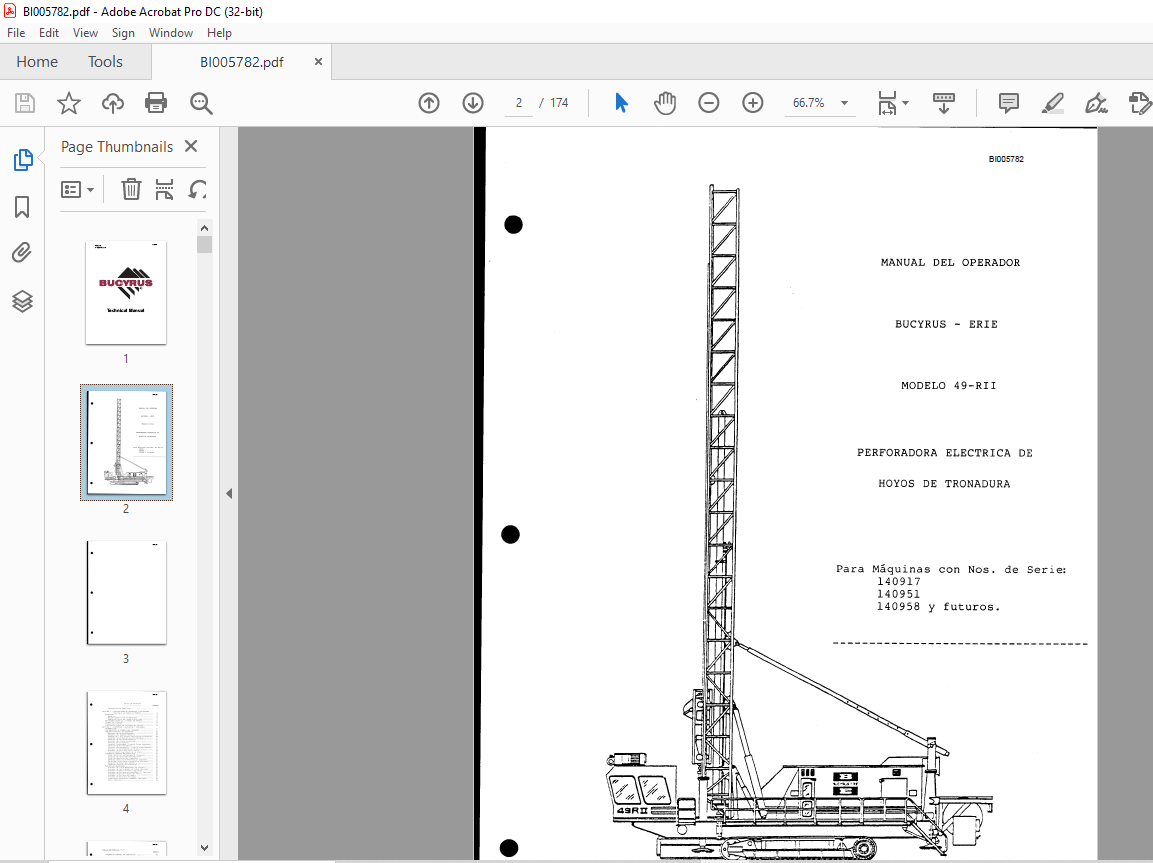Open the Attachments paperclip panel
The width and height of the screenshot is (1153, 863).
click(x=22, y=253)
